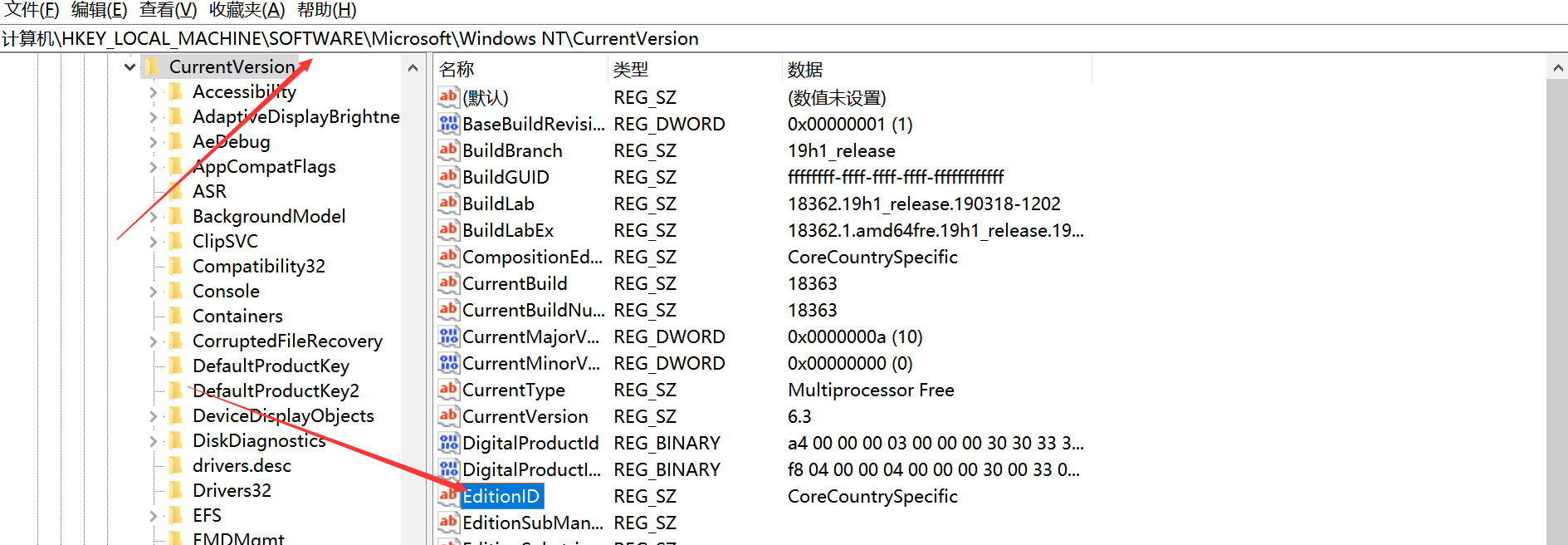Expand the CorruptedFileRecovery key

153,341
